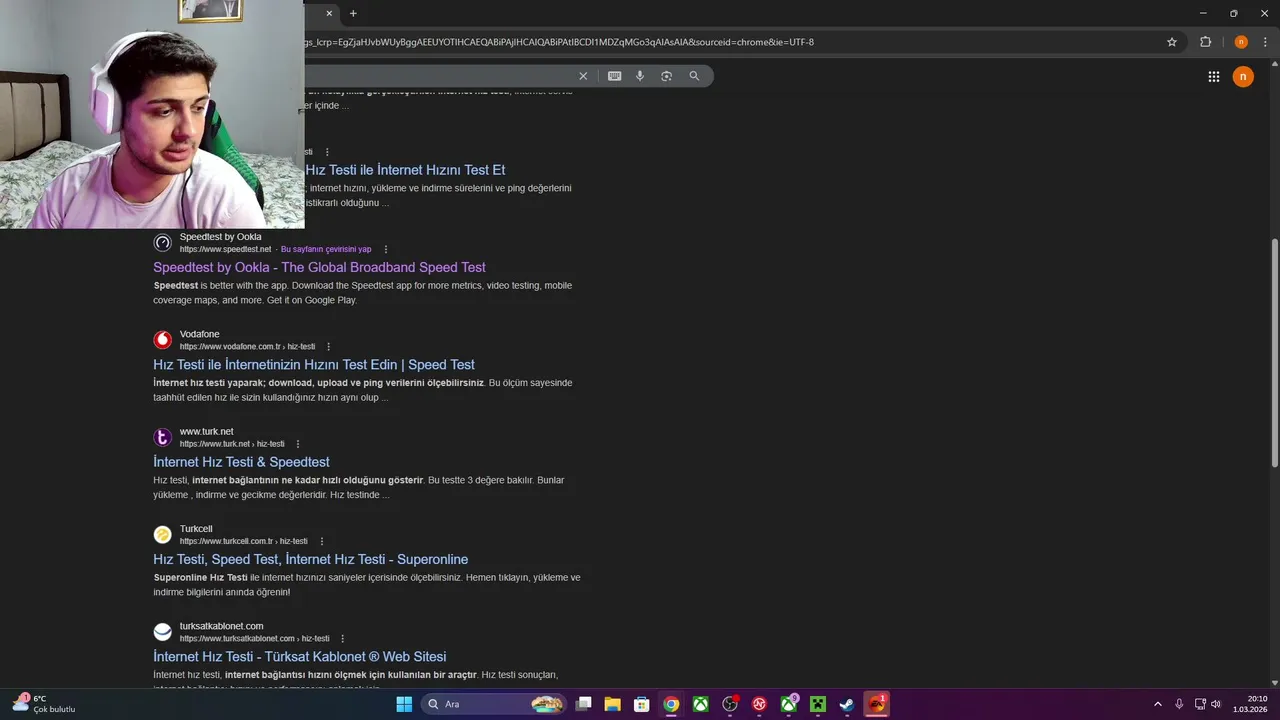The image size is (1280, 720).
Task: Click the Chrome address bar URL
Action: click(x=560, y=42)
